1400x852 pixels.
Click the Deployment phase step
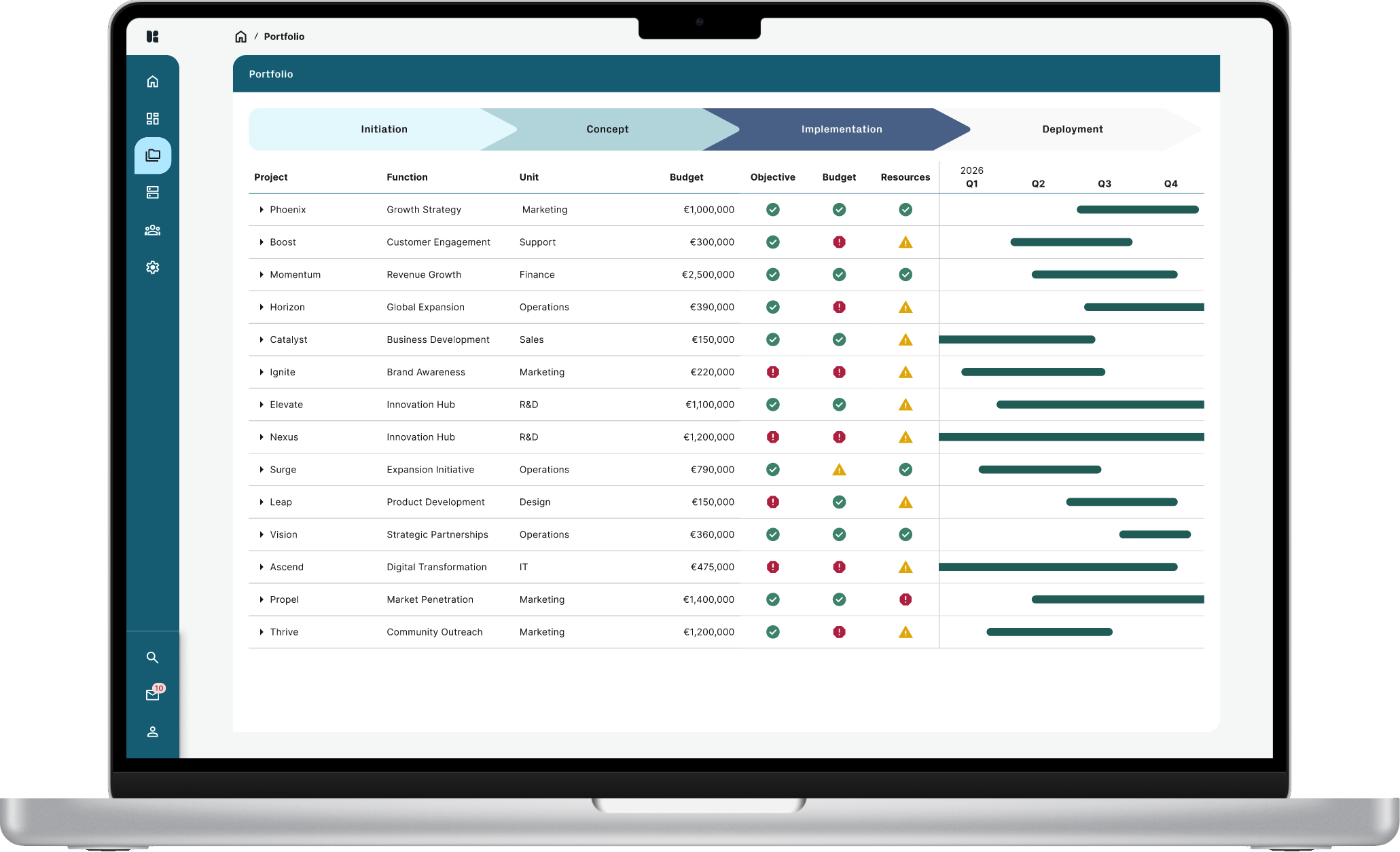pos(1072,129)
